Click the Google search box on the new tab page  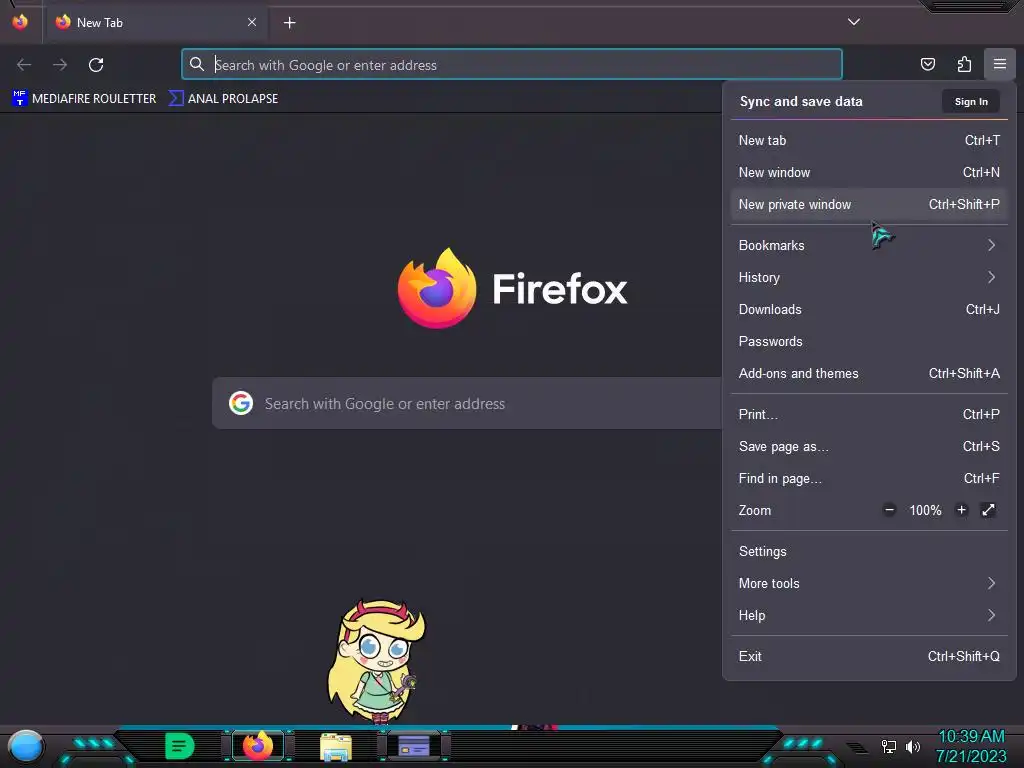click(x=466, y=404)
